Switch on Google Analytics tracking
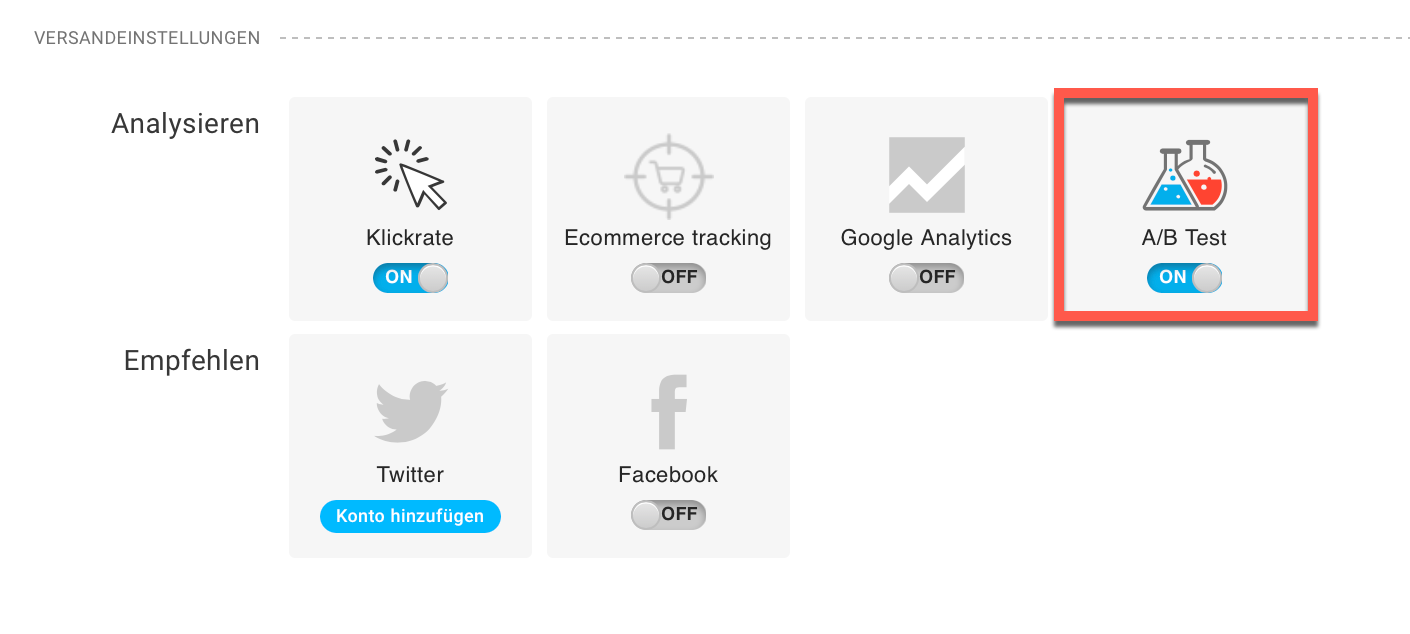1410x634 pixels. pos(926,277)
